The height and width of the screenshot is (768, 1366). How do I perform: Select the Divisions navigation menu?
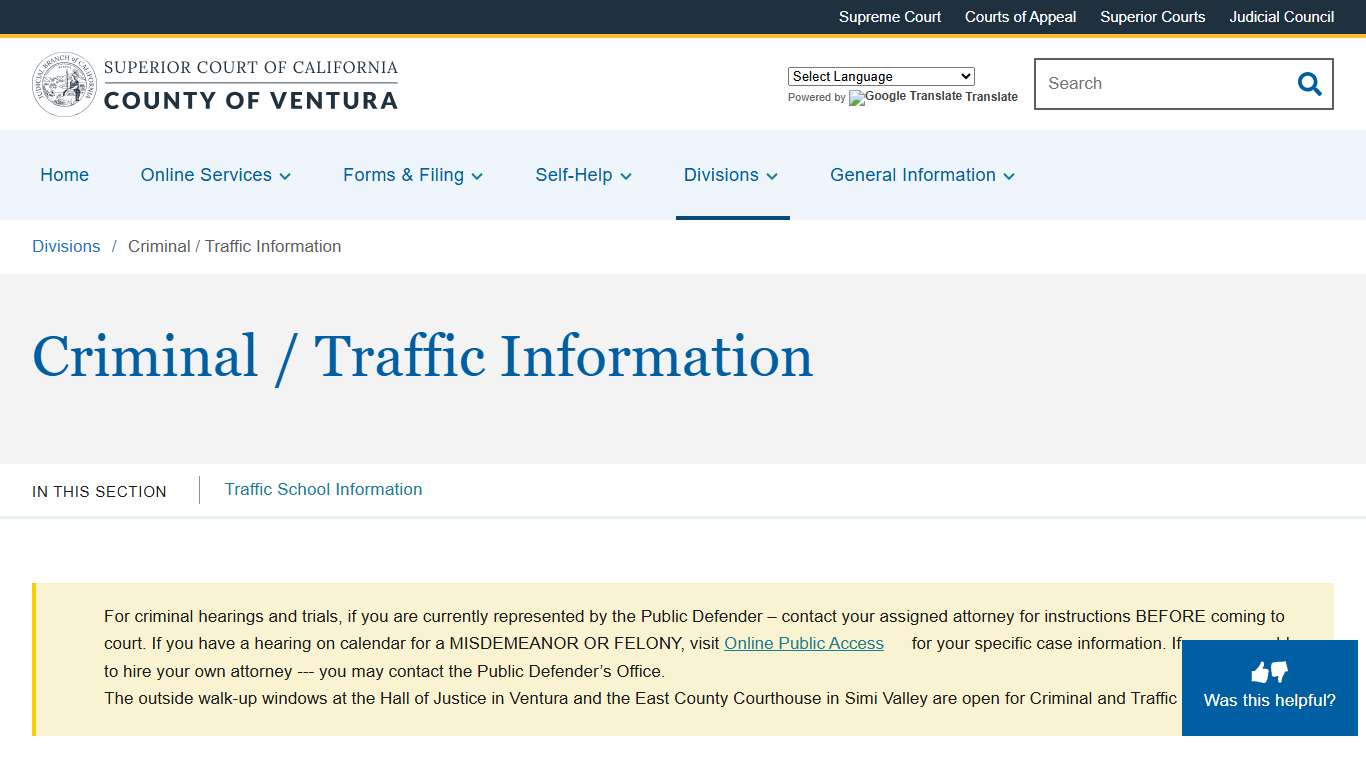[x=730, y=175]
